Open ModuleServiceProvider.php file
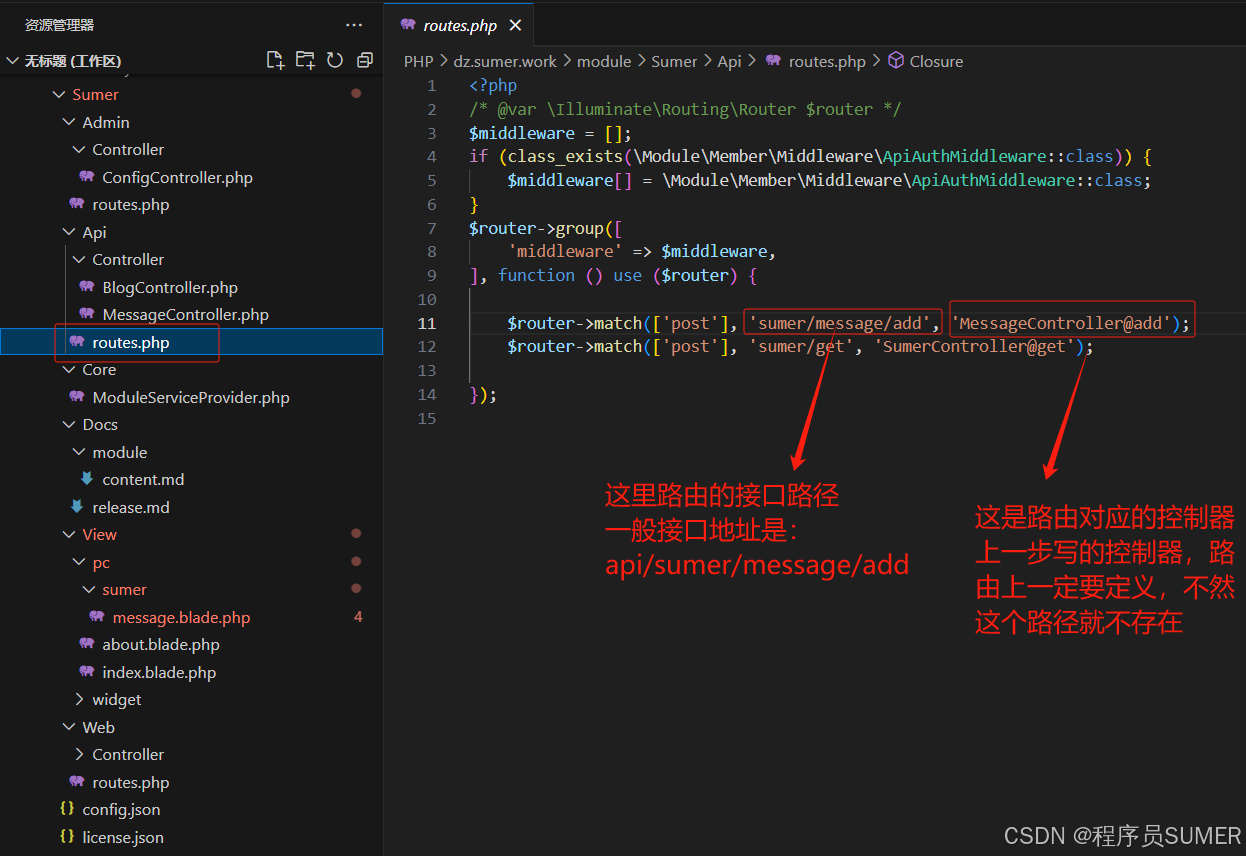Viewport: 1246px width, 856px height. click(190, 397)
